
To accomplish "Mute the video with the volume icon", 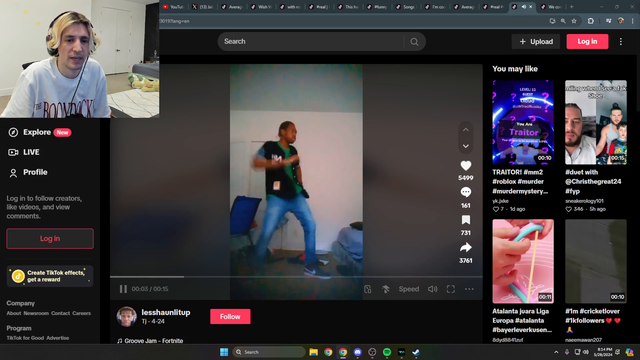I will [432, 289].
